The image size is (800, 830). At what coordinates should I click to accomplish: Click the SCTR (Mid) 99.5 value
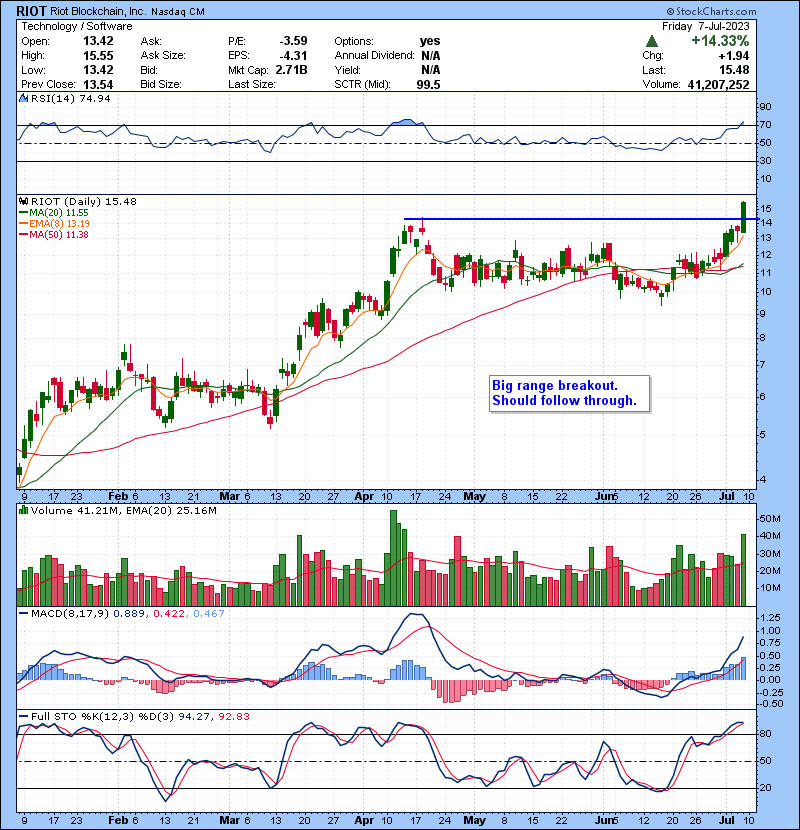pyautogui.click(x=428, y=84)
